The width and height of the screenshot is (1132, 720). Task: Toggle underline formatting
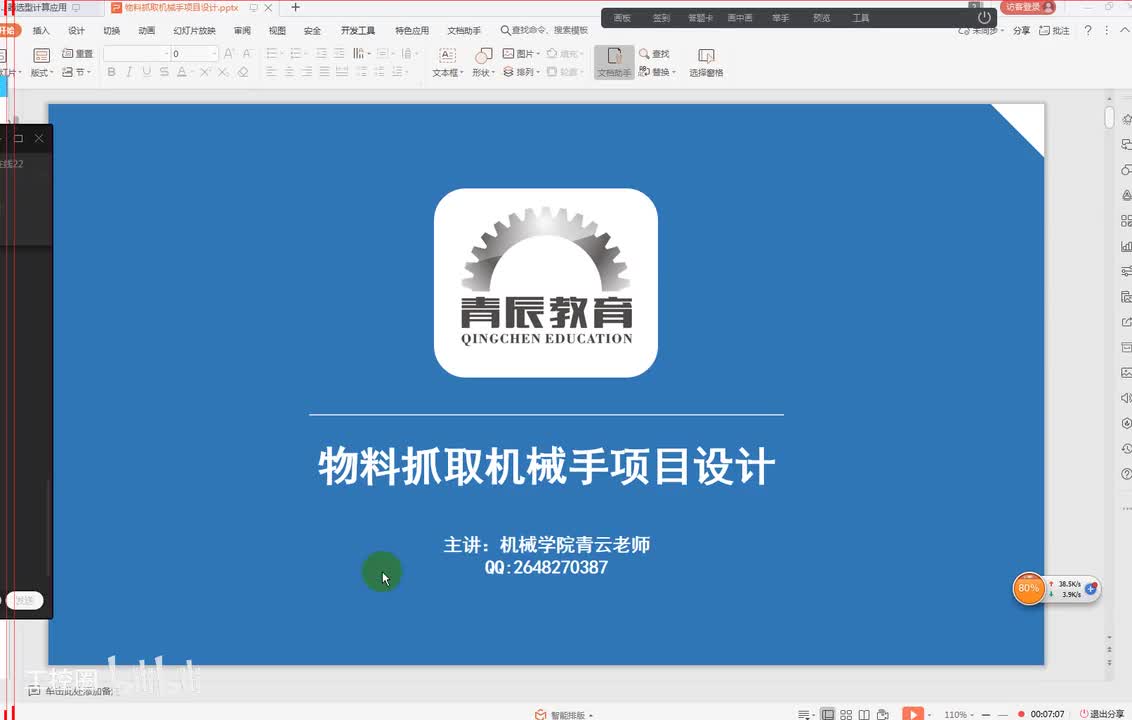tap(147, 71)
